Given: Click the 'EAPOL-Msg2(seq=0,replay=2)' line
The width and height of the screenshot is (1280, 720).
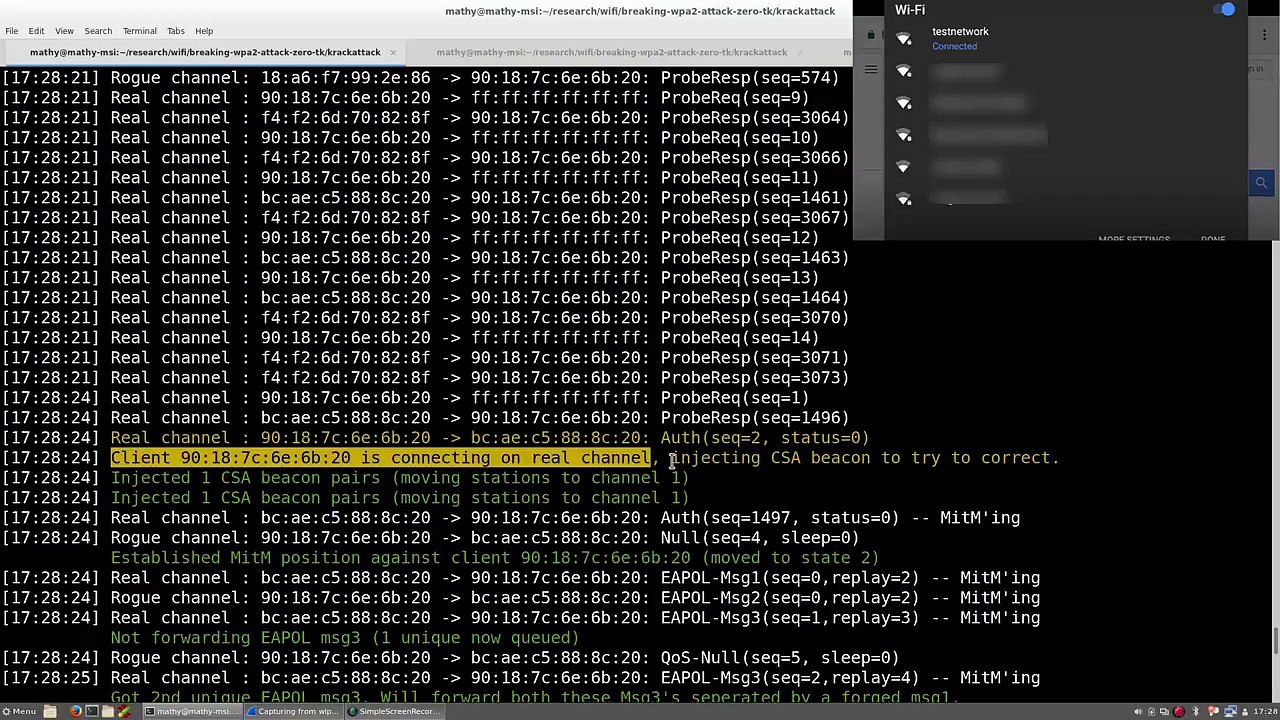Looking at the screenshot, I should (521, 598).
